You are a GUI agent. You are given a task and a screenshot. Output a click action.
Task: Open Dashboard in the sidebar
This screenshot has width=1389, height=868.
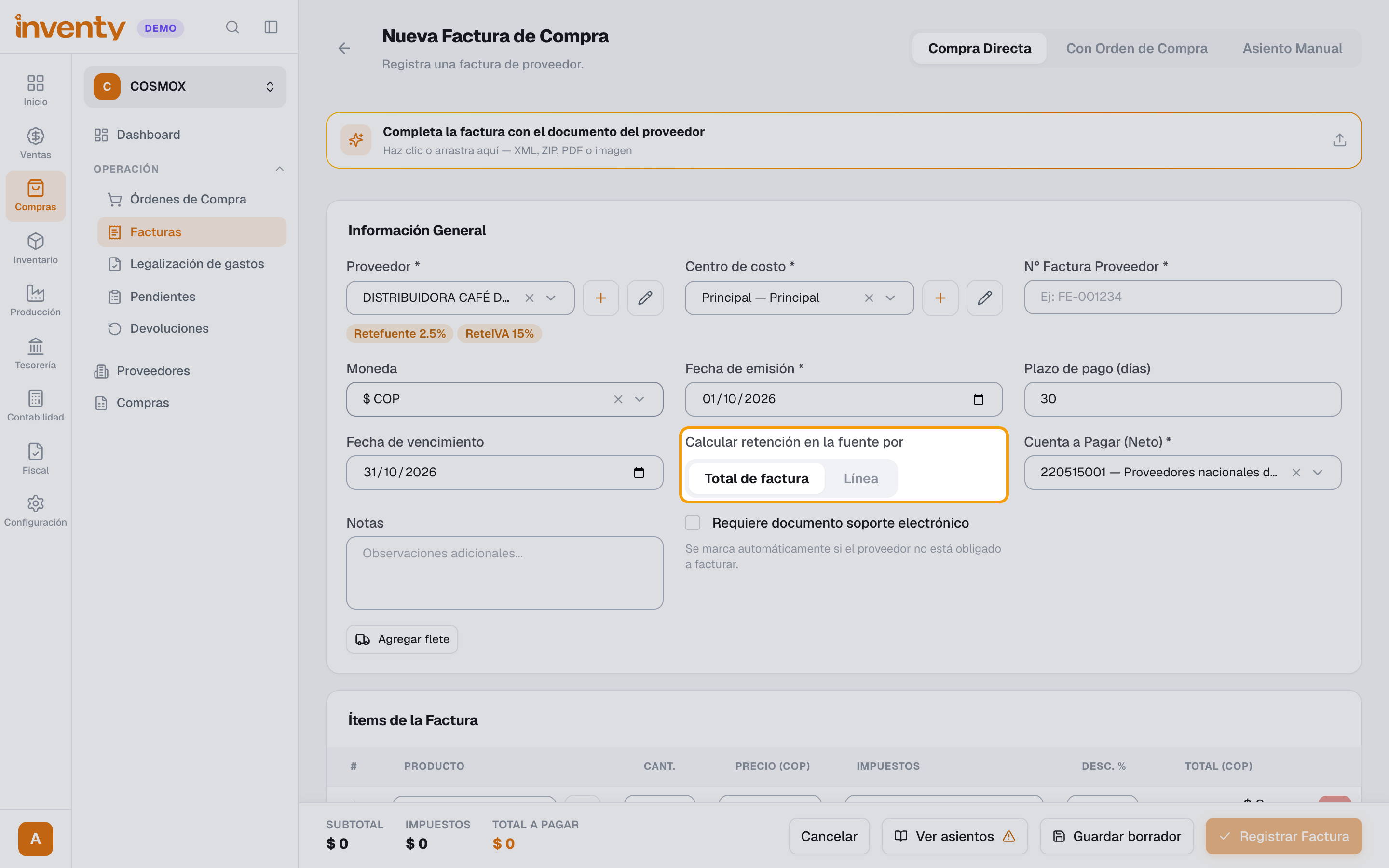tap(185, 135)
